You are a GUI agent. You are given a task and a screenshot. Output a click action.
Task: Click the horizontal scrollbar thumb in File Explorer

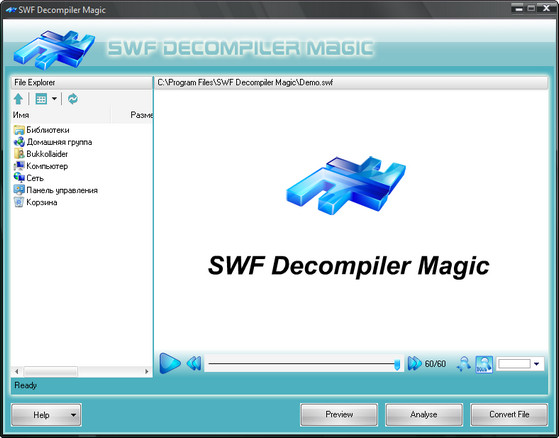click(50, 371)
